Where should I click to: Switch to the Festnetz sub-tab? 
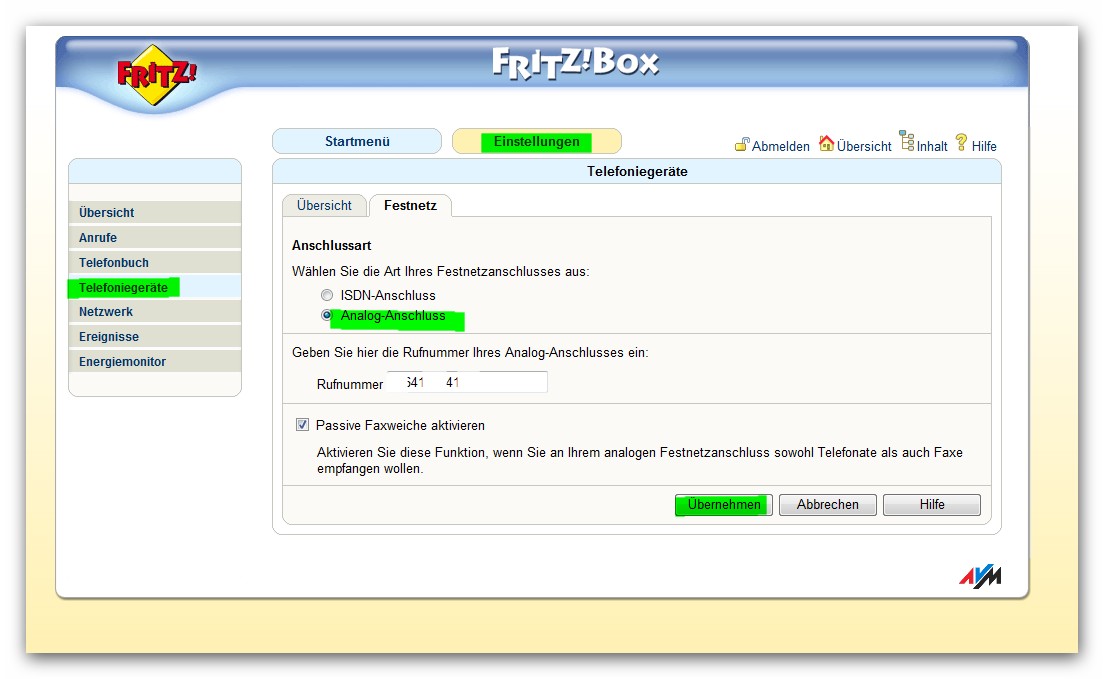point(410,206)
